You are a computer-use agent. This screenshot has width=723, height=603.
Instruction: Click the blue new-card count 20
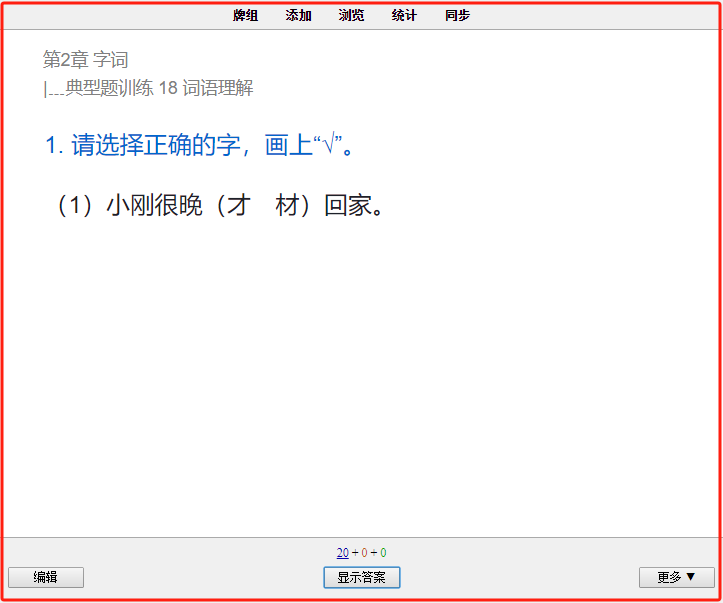(343, 552)
